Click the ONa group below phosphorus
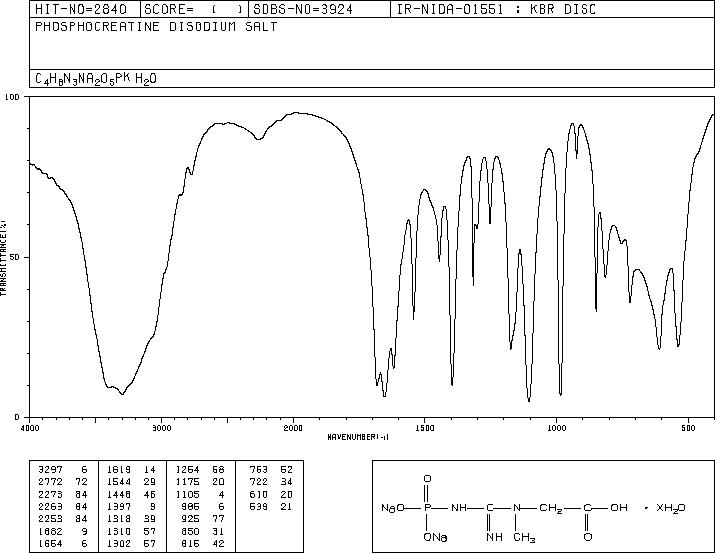This screenshot has height=553, width=715. pos(435,537)
